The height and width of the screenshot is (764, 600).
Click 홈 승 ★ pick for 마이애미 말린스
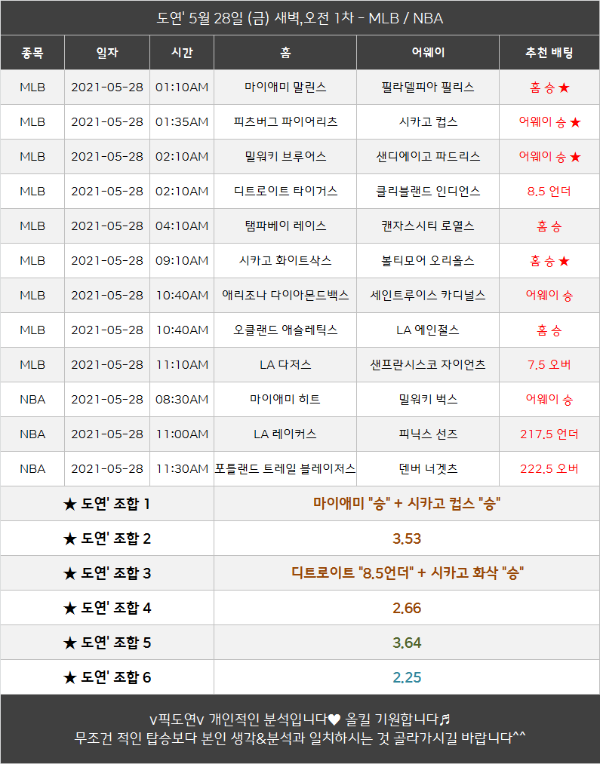(x=549, y=88)
